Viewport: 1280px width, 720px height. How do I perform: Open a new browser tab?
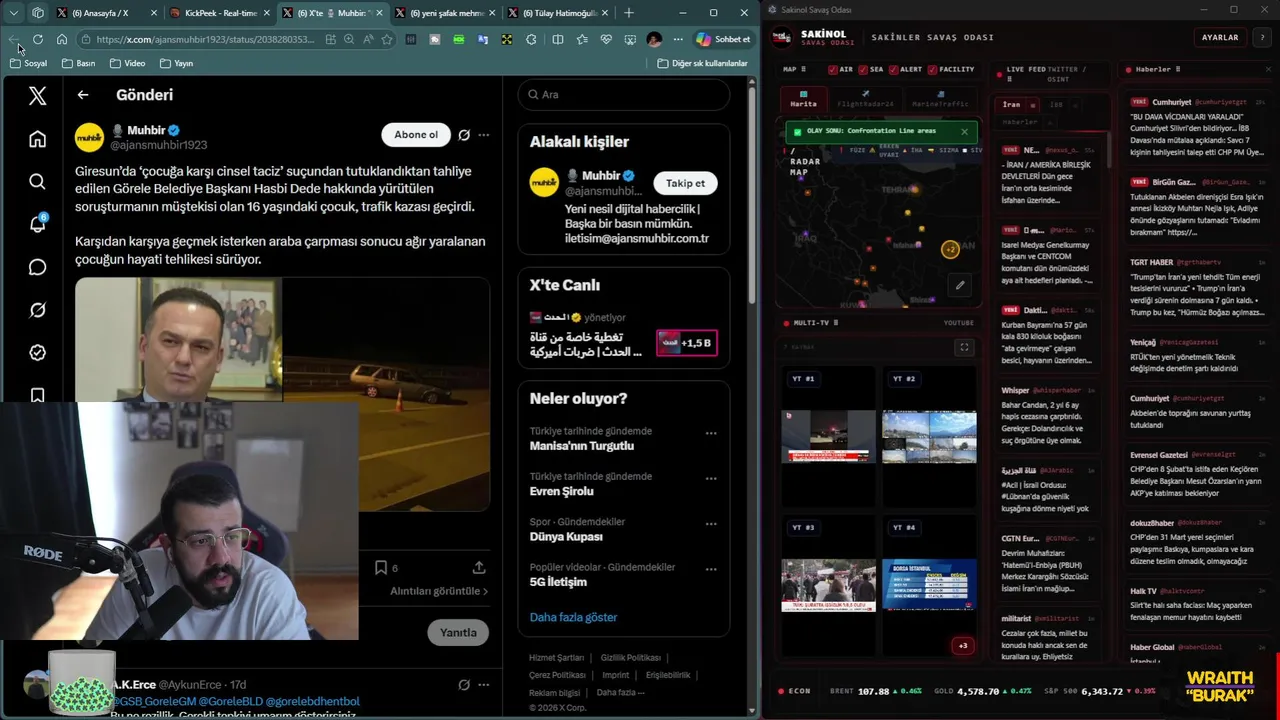click(x=629, y=13)
